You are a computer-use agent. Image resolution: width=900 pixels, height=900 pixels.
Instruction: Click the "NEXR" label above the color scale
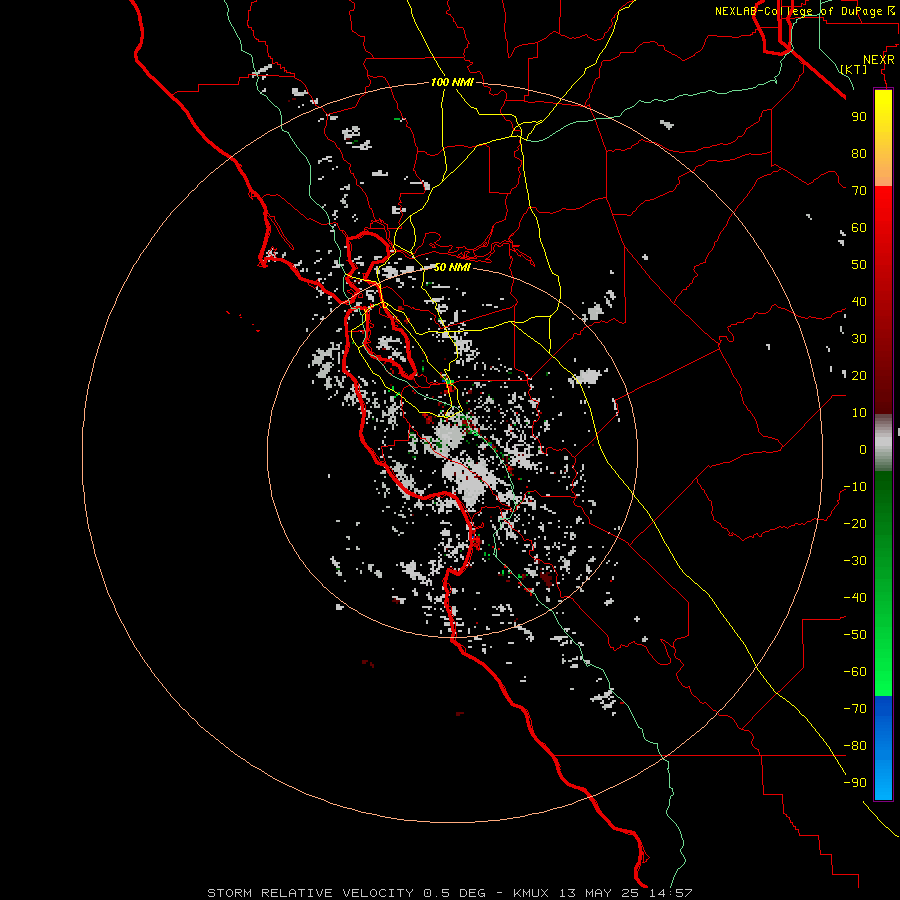point(878,60)
